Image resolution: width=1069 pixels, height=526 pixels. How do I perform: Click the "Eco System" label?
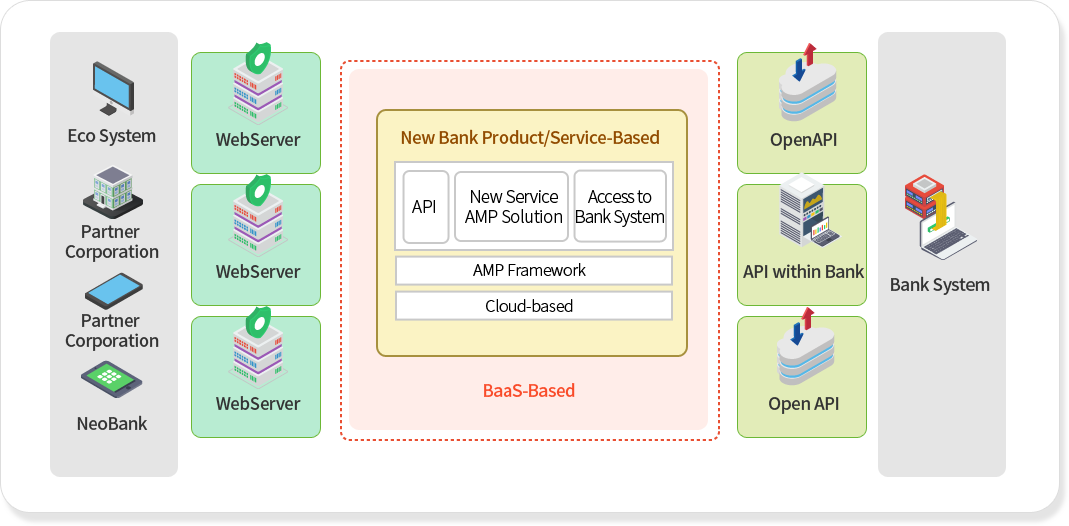(112, 136)
